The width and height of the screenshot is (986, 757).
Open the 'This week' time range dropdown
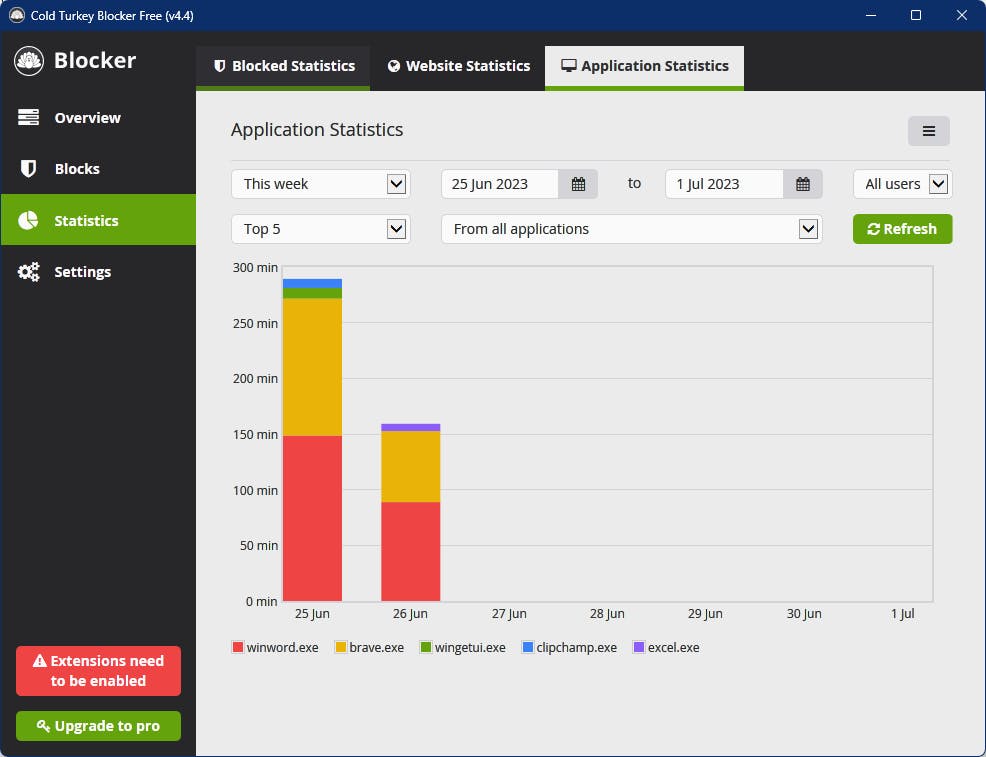point(320,183)
